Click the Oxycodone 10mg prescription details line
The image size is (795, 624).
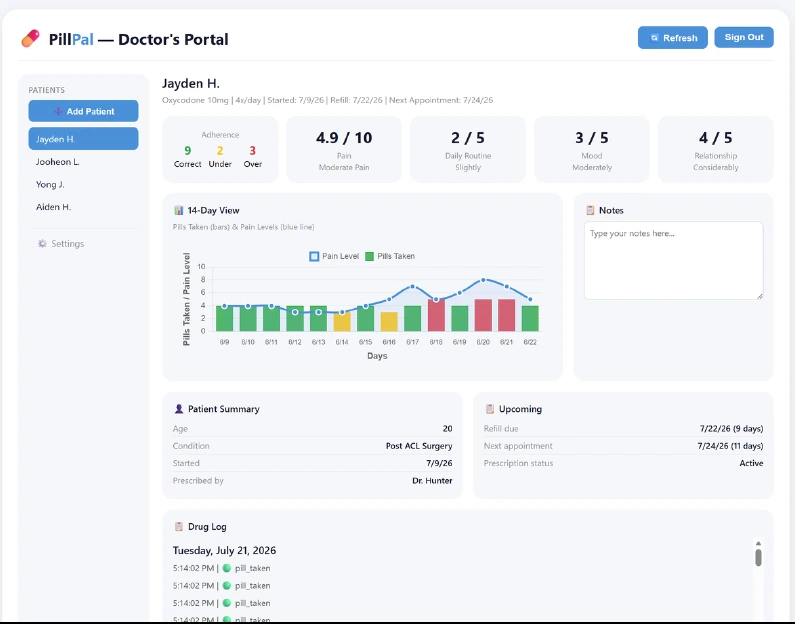tap(327, 100)
